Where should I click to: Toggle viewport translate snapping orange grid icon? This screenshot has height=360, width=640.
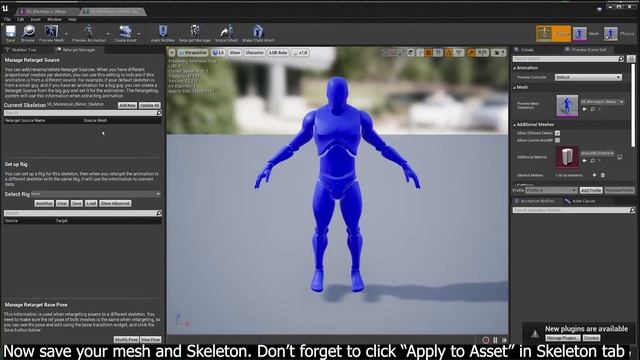point(428,53)
